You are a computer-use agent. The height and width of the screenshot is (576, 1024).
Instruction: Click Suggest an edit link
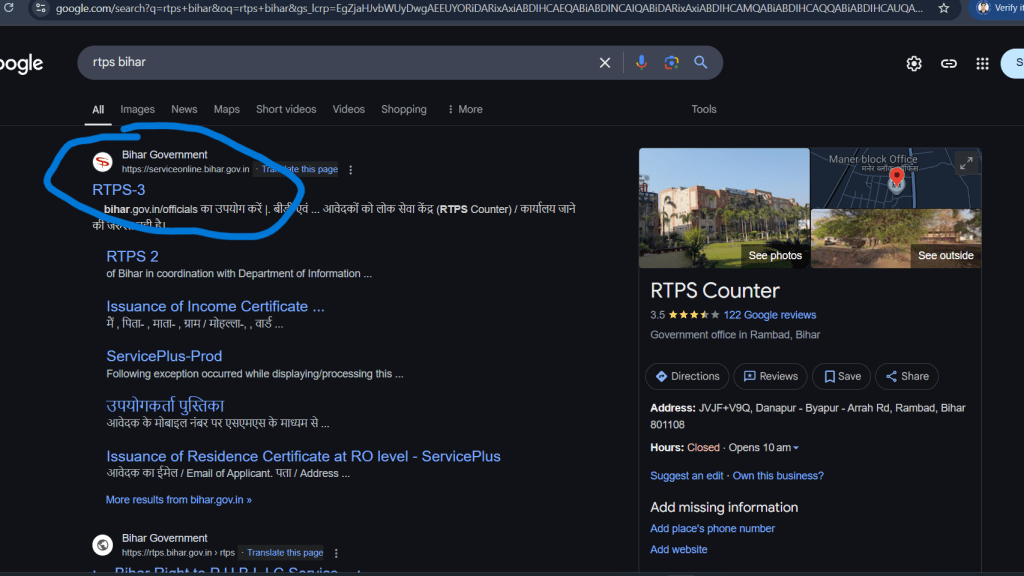pyautogui.click(x=686, y=475)
